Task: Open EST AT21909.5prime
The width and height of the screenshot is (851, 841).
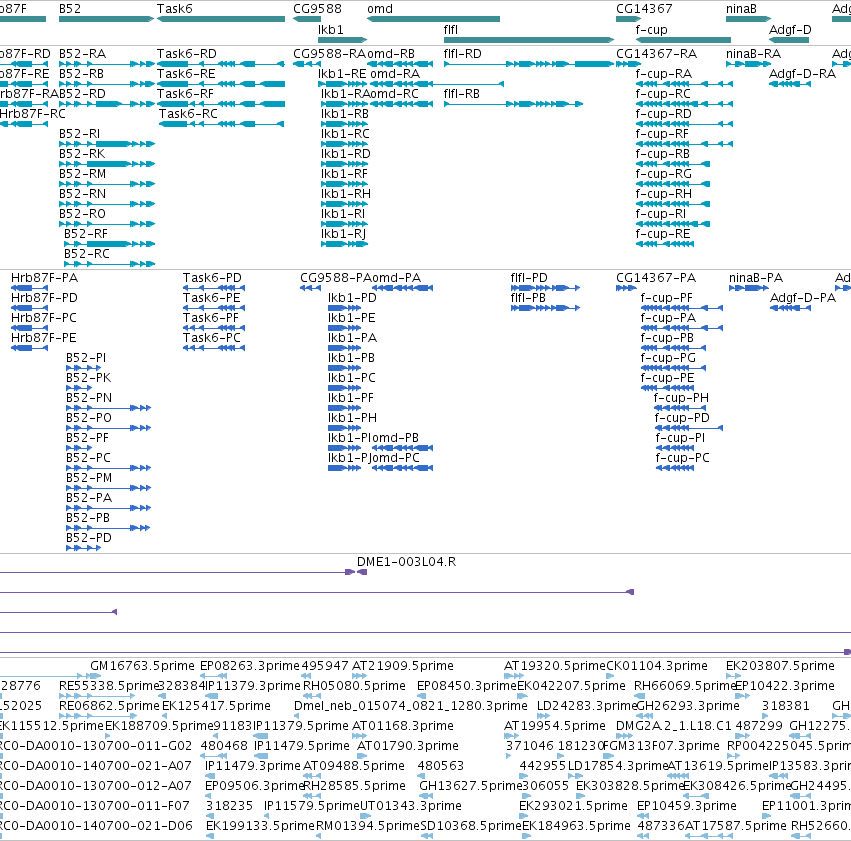Action: 403,666
